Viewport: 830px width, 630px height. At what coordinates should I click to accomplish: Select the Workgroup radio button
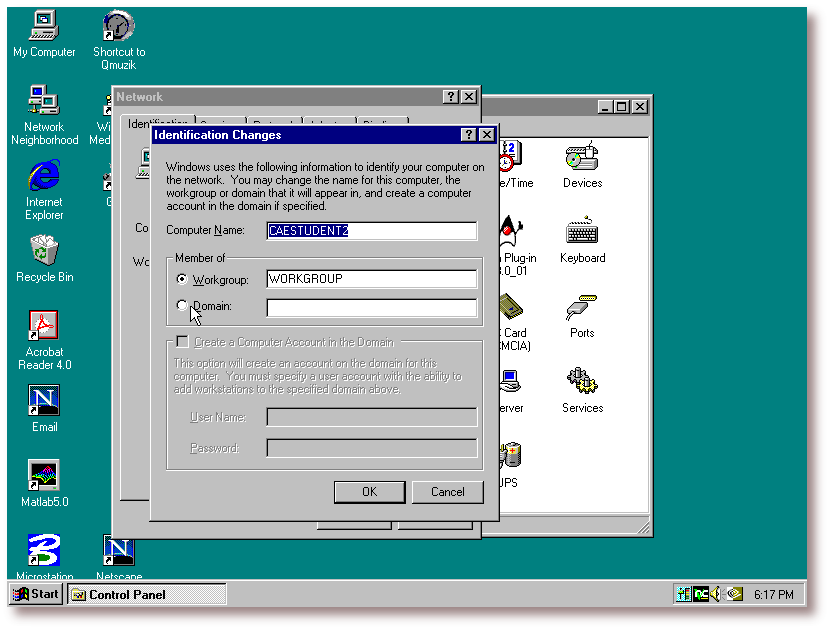coord(182,279)
